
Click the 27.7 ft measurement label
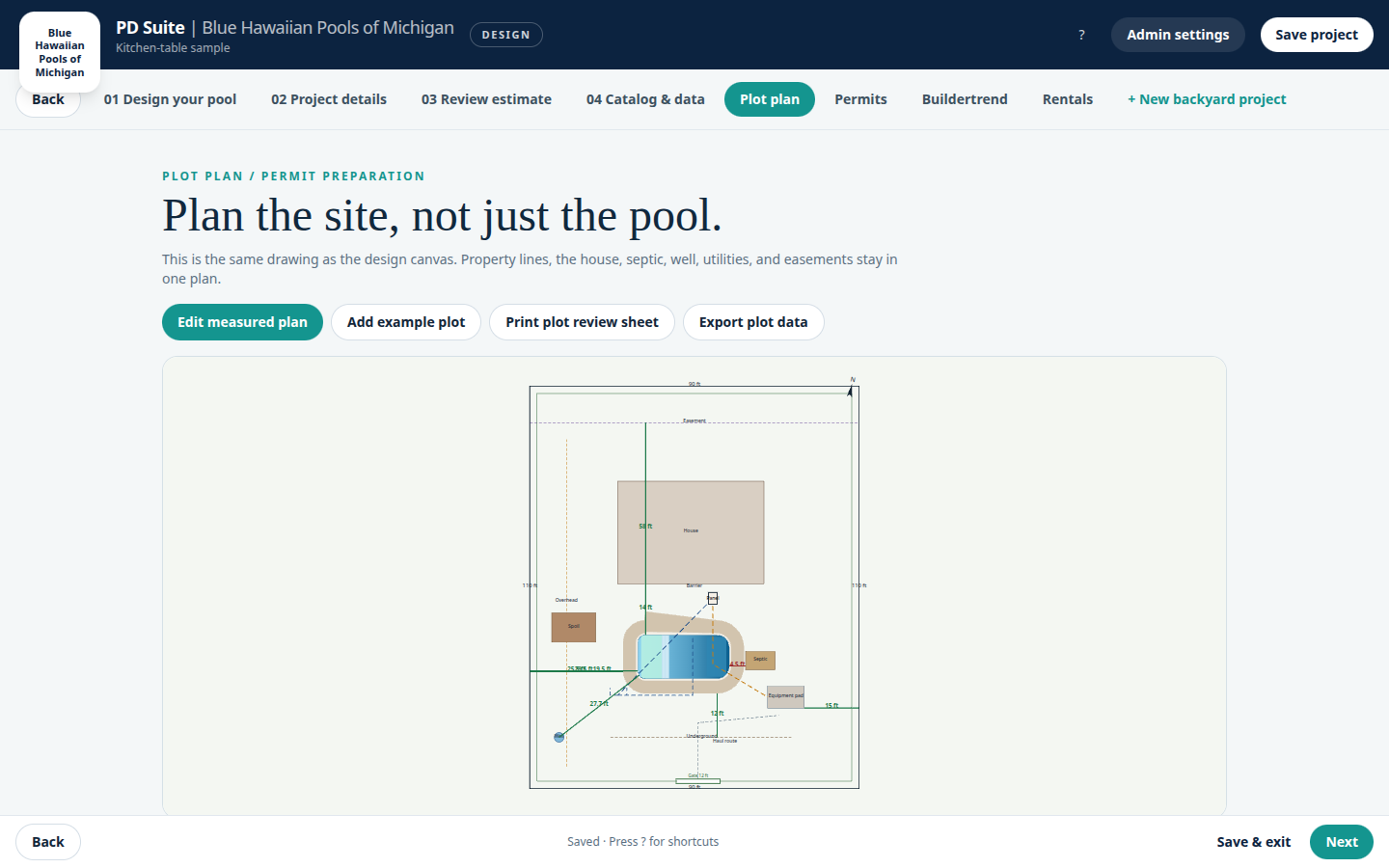pos(599,704)
